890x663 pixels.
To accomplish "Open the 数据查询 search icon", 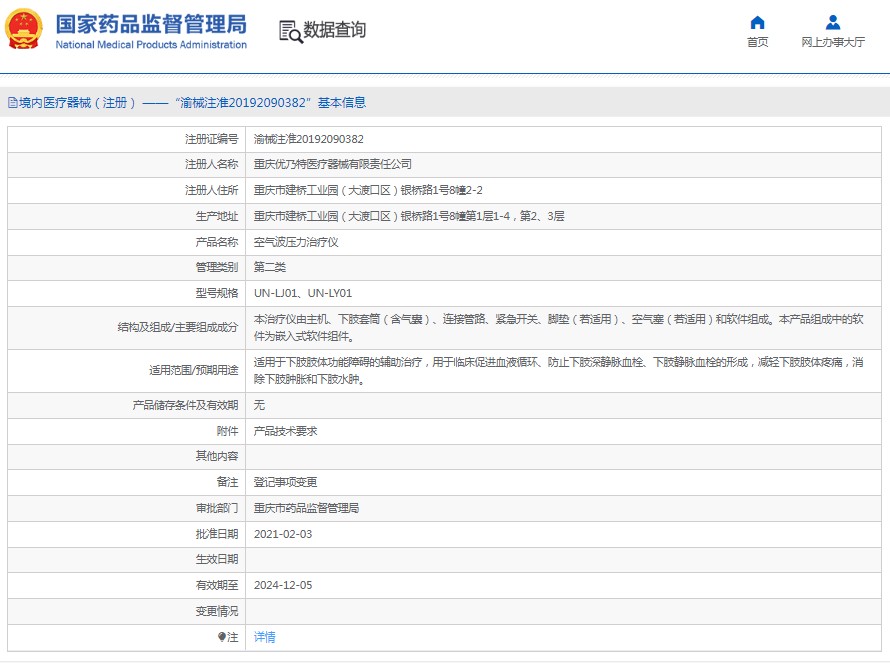I will tap(291, 31).
